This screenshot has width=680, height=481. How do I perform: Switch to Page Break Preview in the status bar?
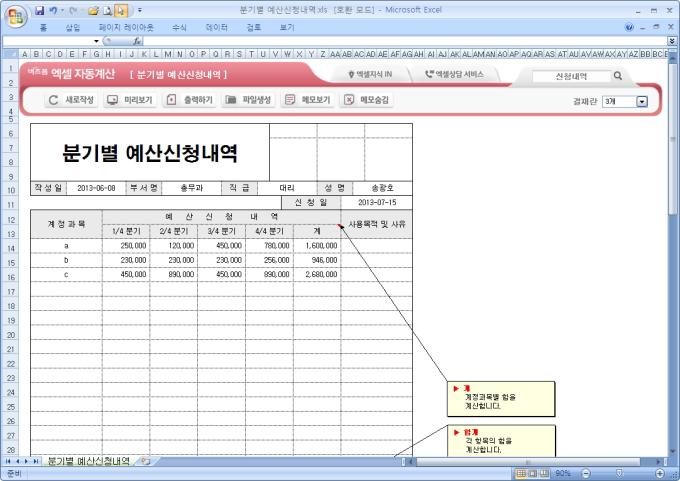544,473
